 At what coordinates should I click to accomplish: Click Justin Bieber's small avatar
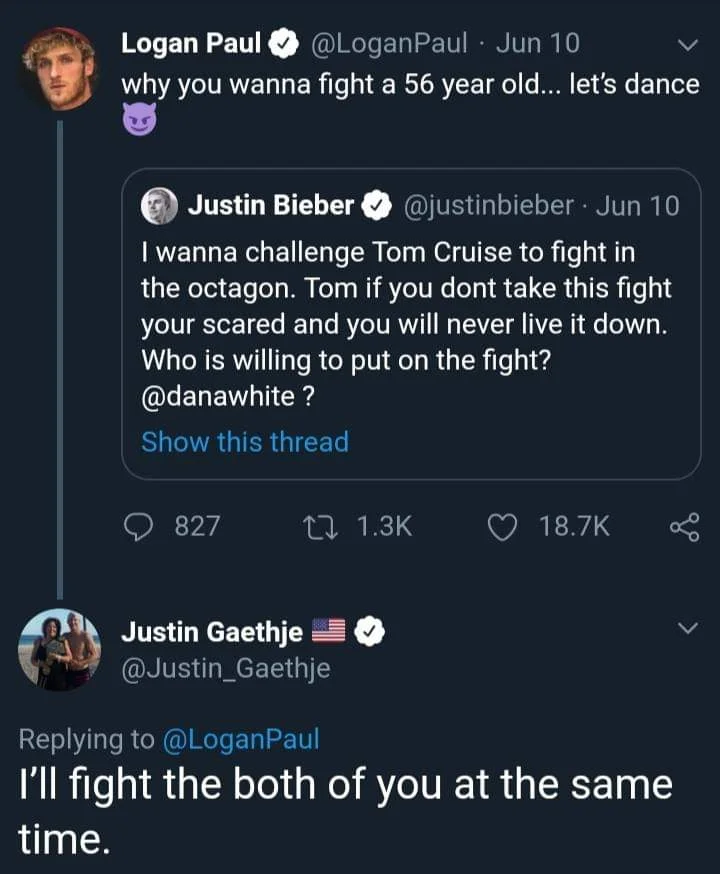point(160,206)
